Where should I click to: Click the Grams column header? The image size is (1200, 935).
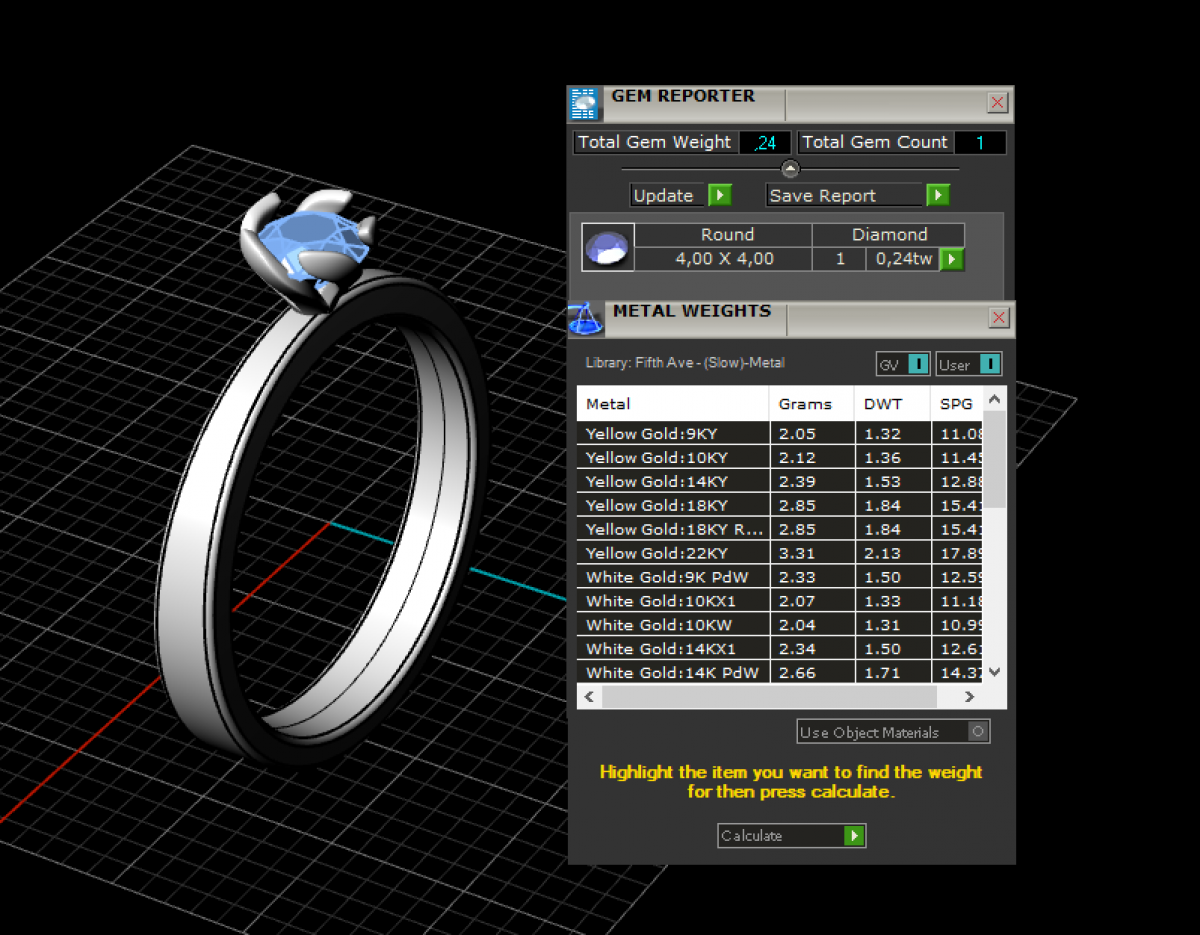[805, 404]
